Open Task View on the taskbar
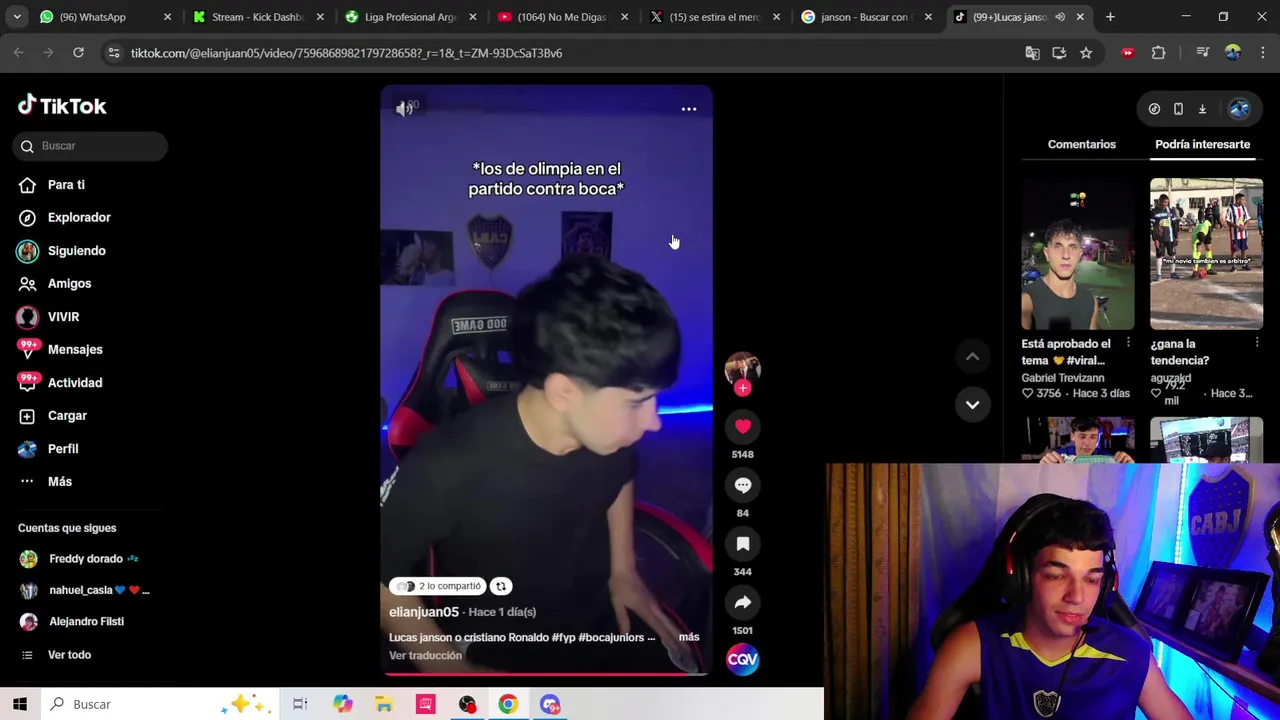 pyautogui.click(x=300, y=704)
